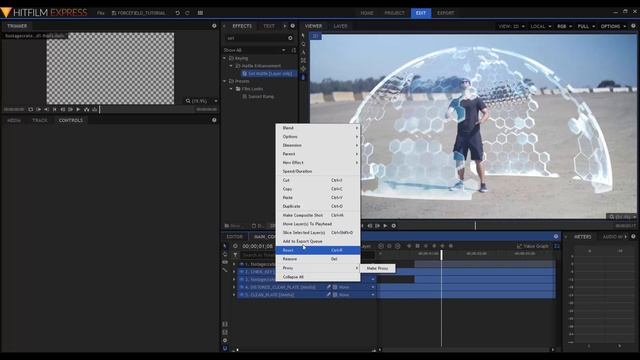Choose the Mask rectangle tool in viewer toolbar

click(x=303, y=60)
